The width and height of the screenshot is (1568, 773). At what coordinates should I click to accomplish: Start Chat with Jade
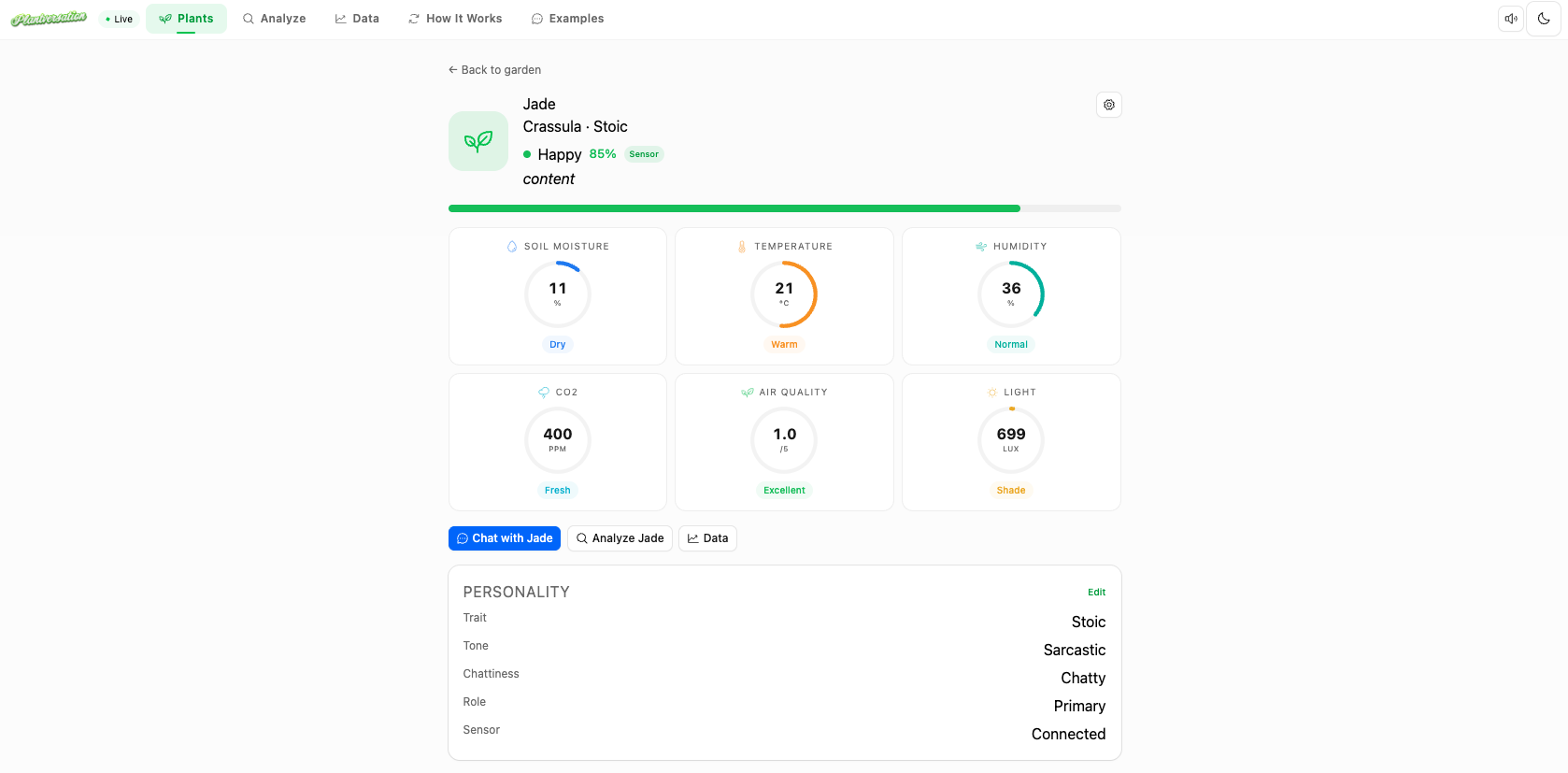[505, 538]
